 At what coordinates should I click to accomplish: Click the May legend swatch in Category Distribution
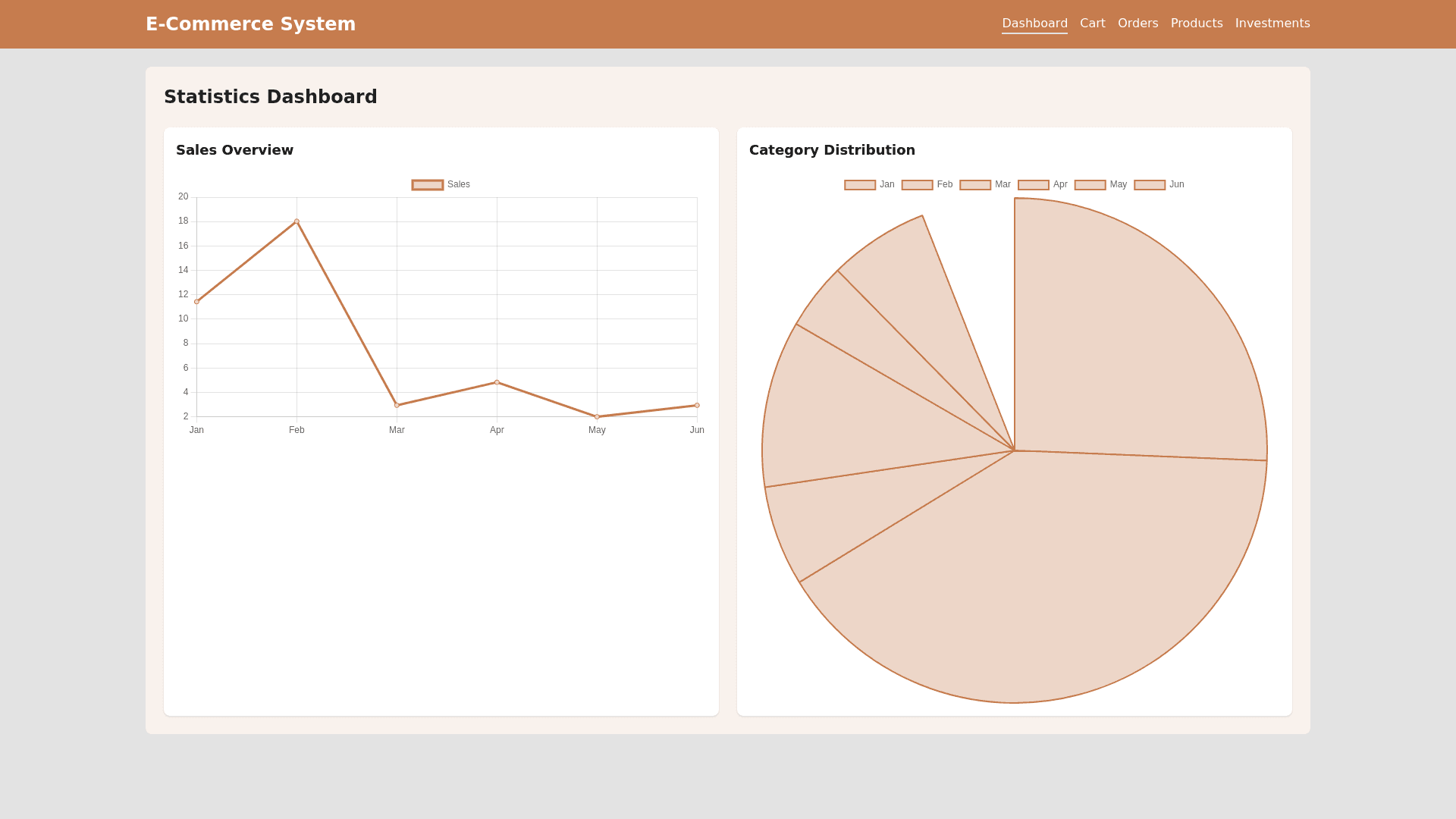(1090, 184)
